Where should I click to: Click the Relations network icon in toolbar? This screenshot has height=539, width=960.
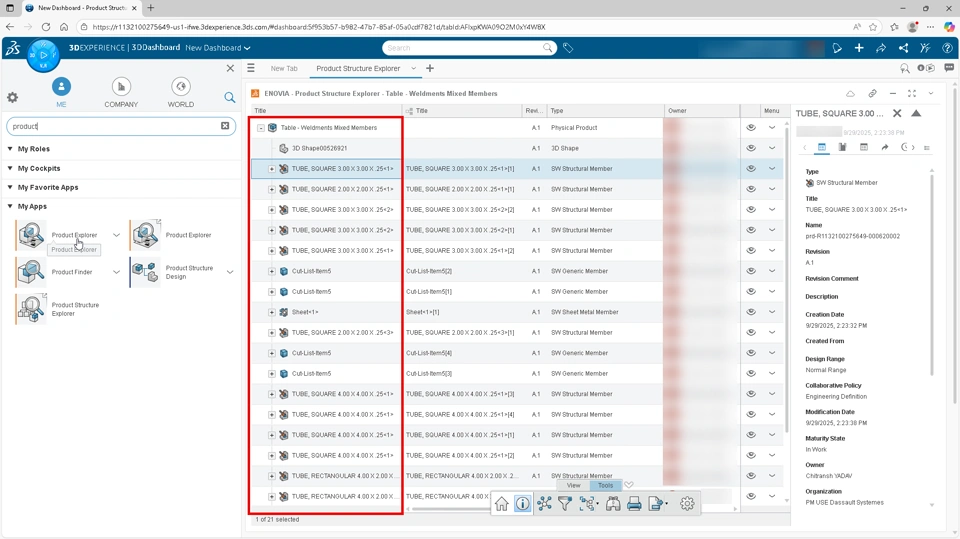tap(544, 503)
